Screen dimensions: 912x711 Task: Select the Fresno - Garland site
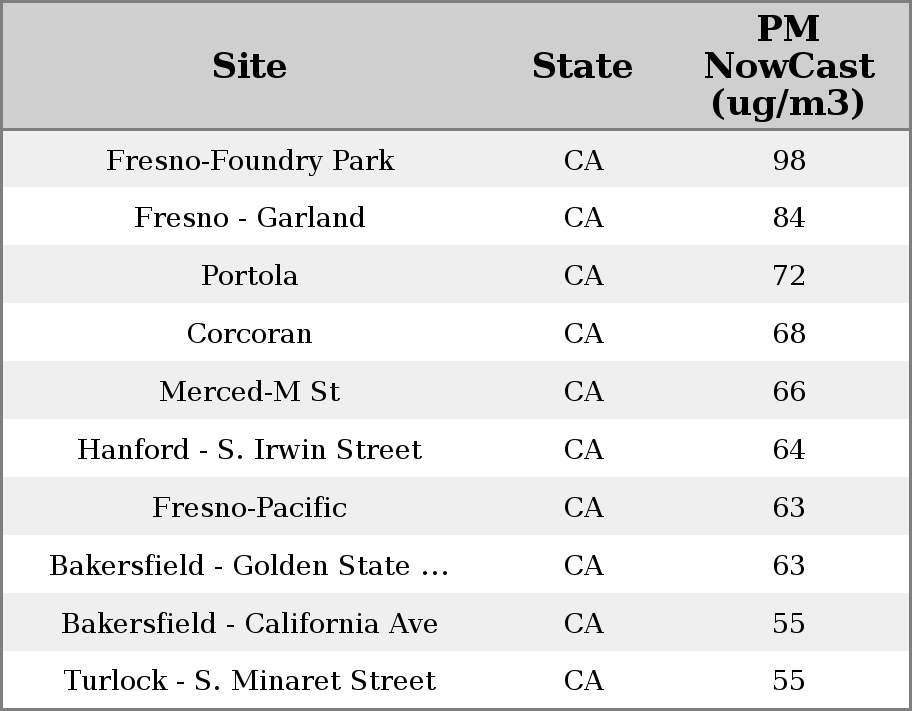250,218
